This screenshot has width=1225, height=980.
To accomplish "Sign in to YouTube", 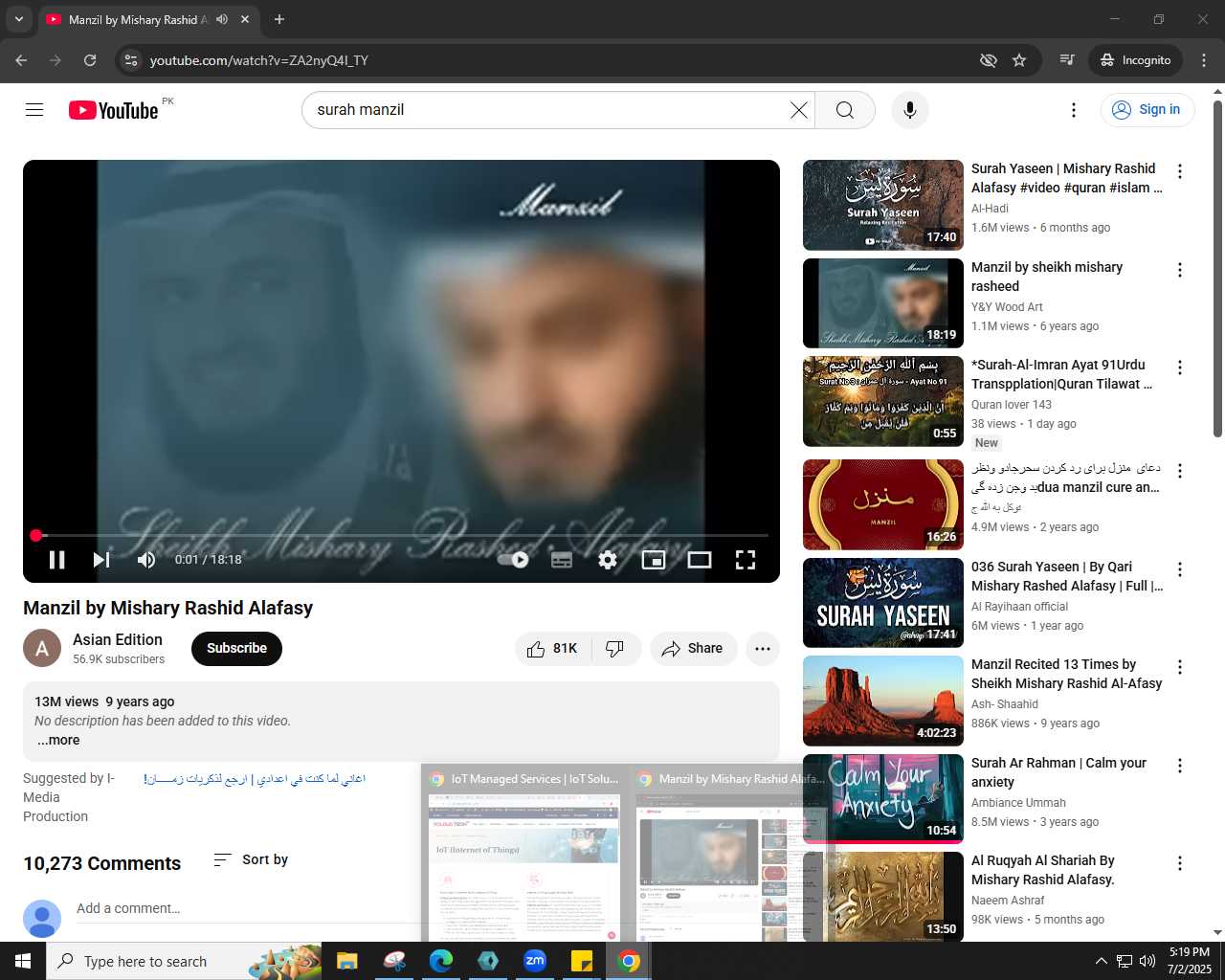I will coord(1147,110).
